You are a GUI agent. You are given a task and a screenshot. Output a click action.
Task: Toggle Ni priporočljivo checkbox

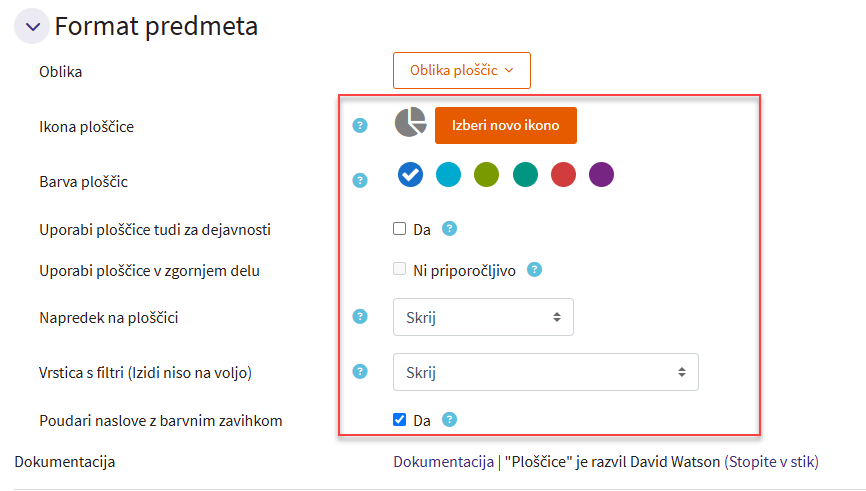(x=400, y=269)
